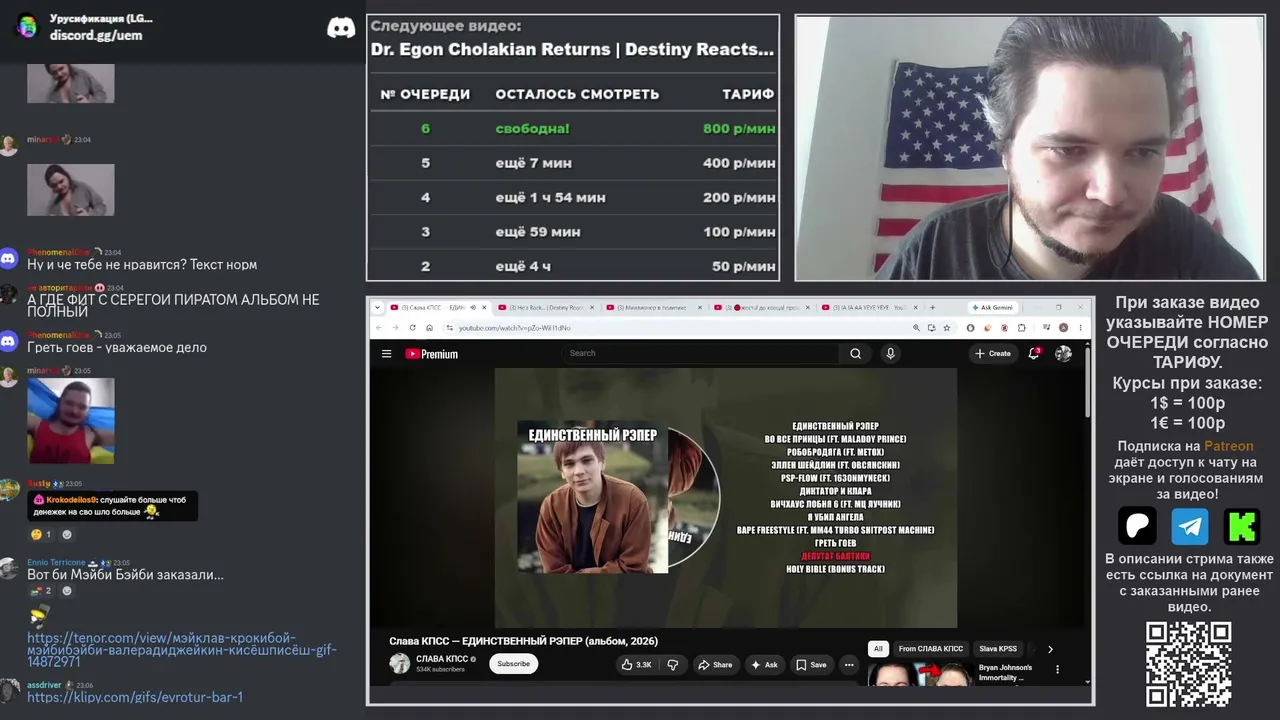
Task: Click the queue row ещё 7 мин
Action: point(572,163)
